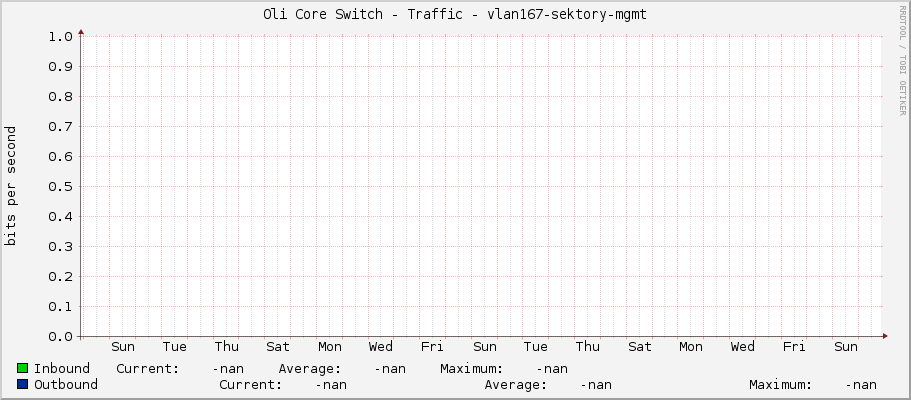The width and height of the screenshot is (911, 400).
Task: Click the Outbound 'Current:' label
Action: coord(250,384)
